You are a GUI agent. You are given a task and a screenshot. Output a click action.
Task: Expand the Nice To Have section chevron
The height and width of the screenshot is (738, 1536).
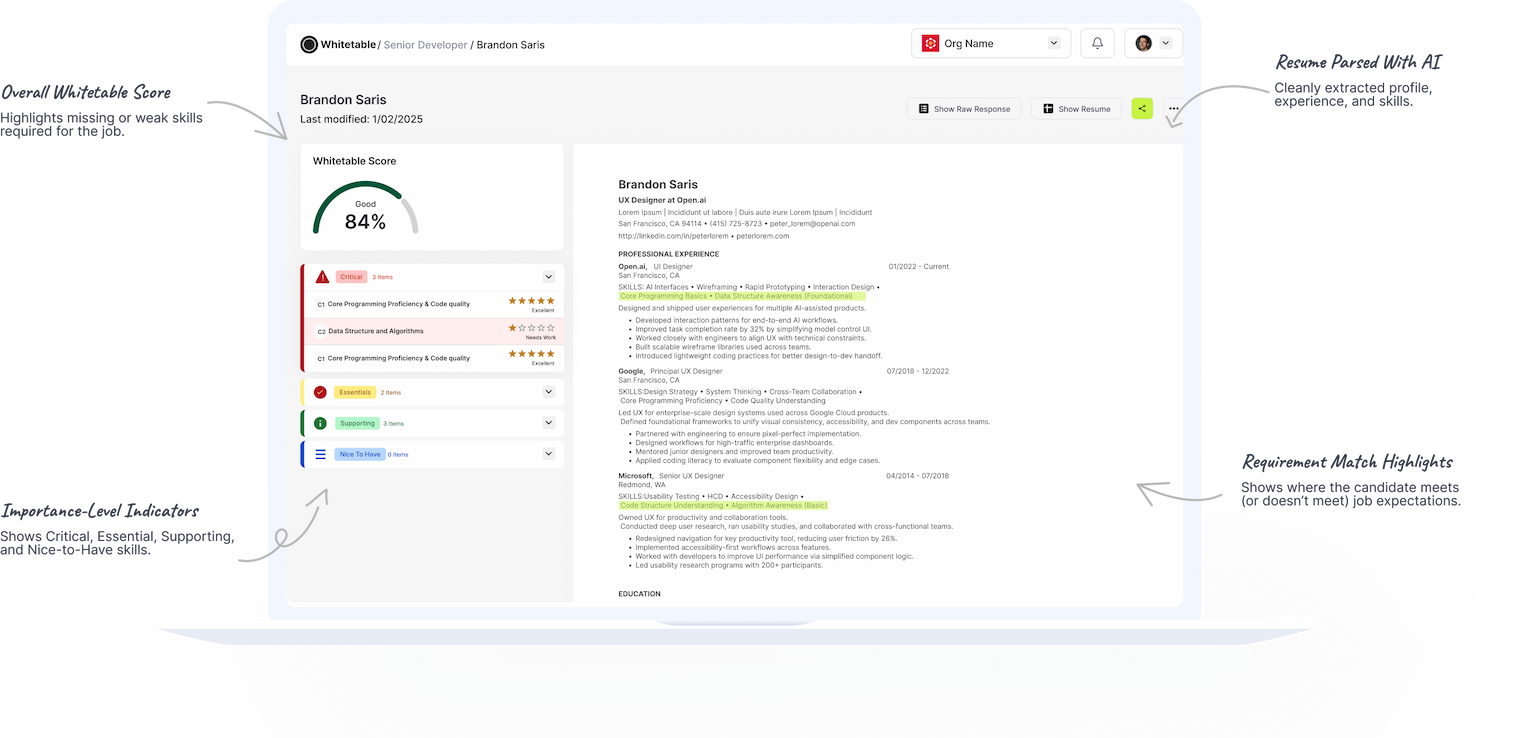[548, 454]
